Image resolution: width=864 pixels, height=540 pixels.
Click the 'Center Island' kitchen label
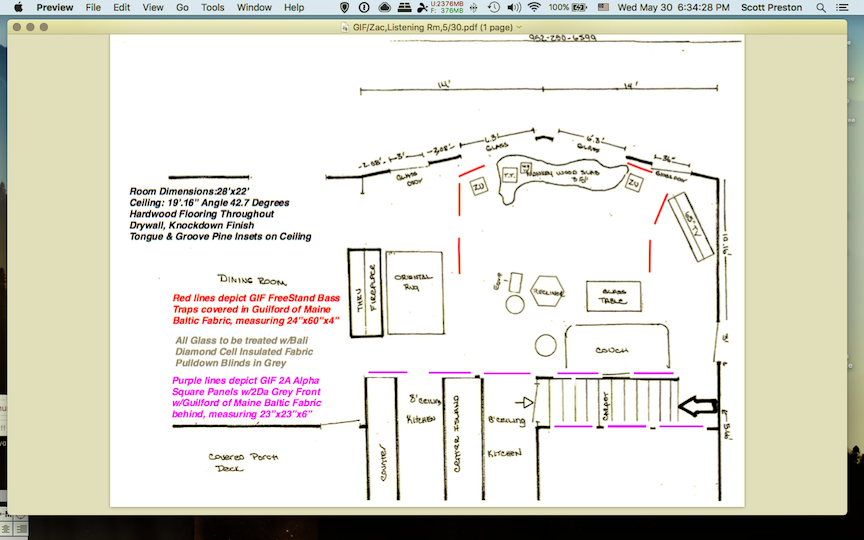point(457,433)
